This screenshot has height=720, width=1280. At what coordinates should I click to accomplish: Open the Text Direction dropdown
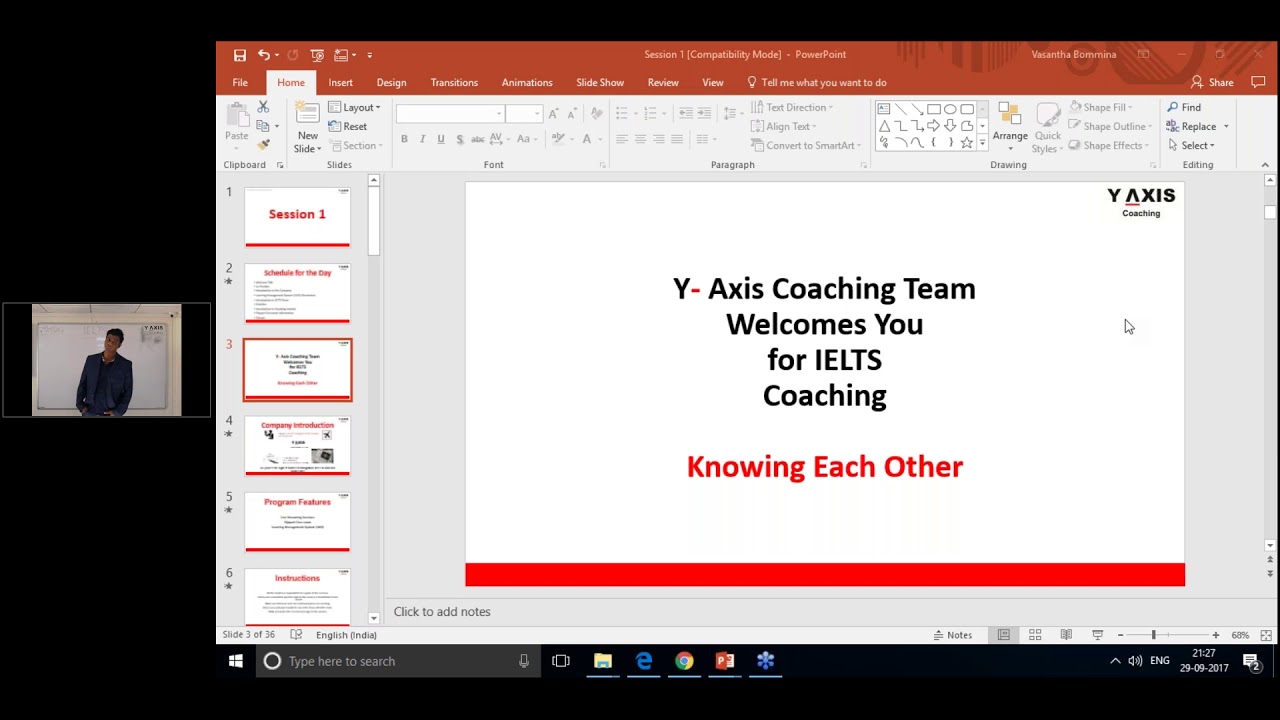coord(792,107)
